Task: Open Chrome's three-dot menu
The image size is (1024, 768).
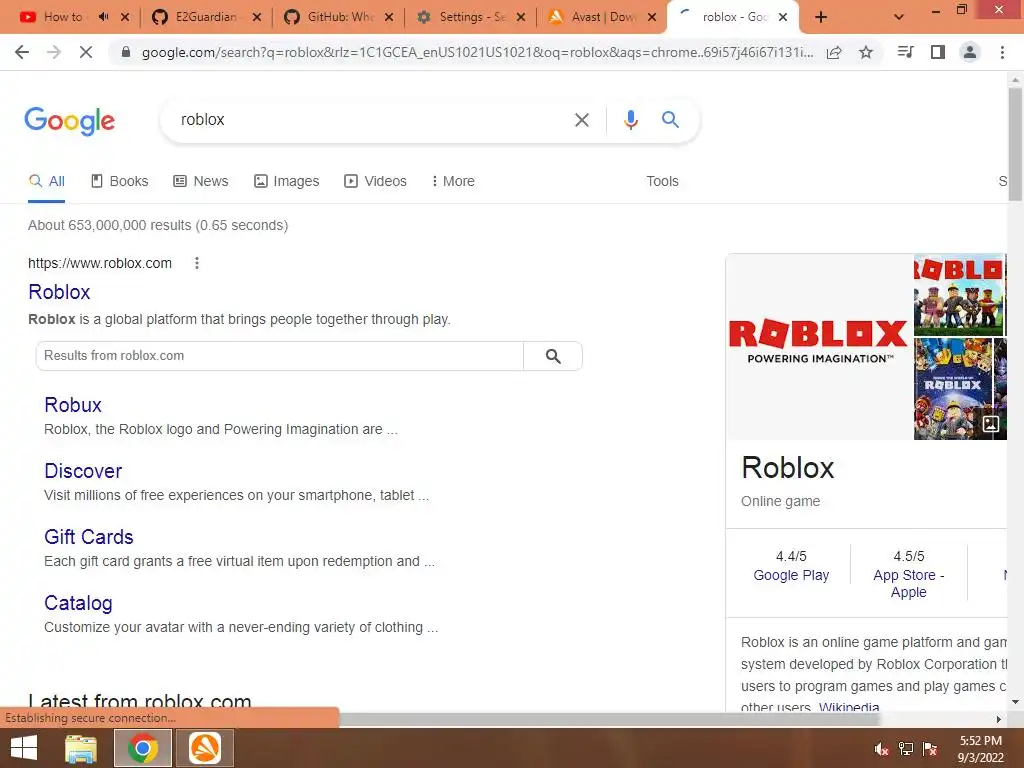Action: tap(1002, 52)
